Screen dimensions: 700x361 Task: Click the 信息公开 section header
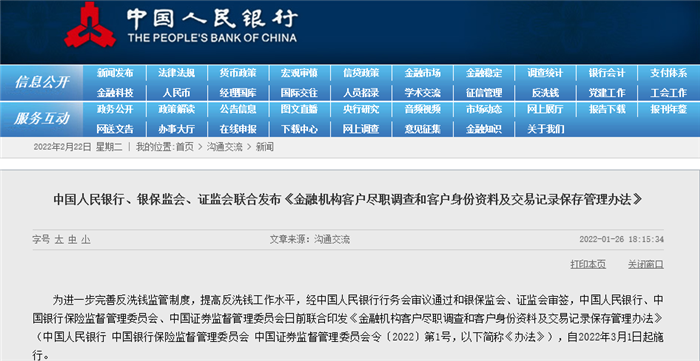(x=42, y=83)
